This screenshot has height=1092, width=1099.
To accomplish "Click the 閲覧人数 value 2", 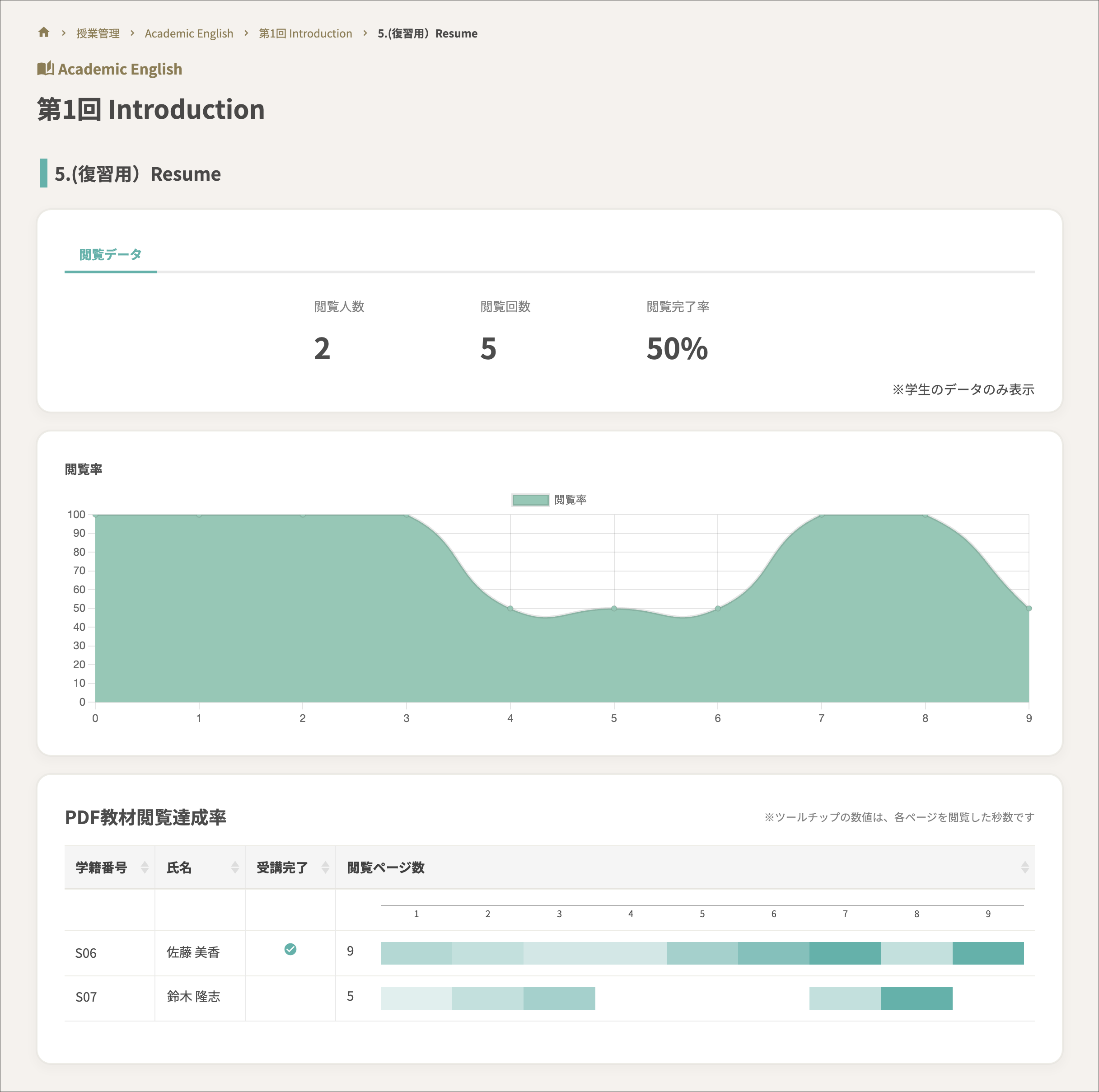I will pos(322,348).
